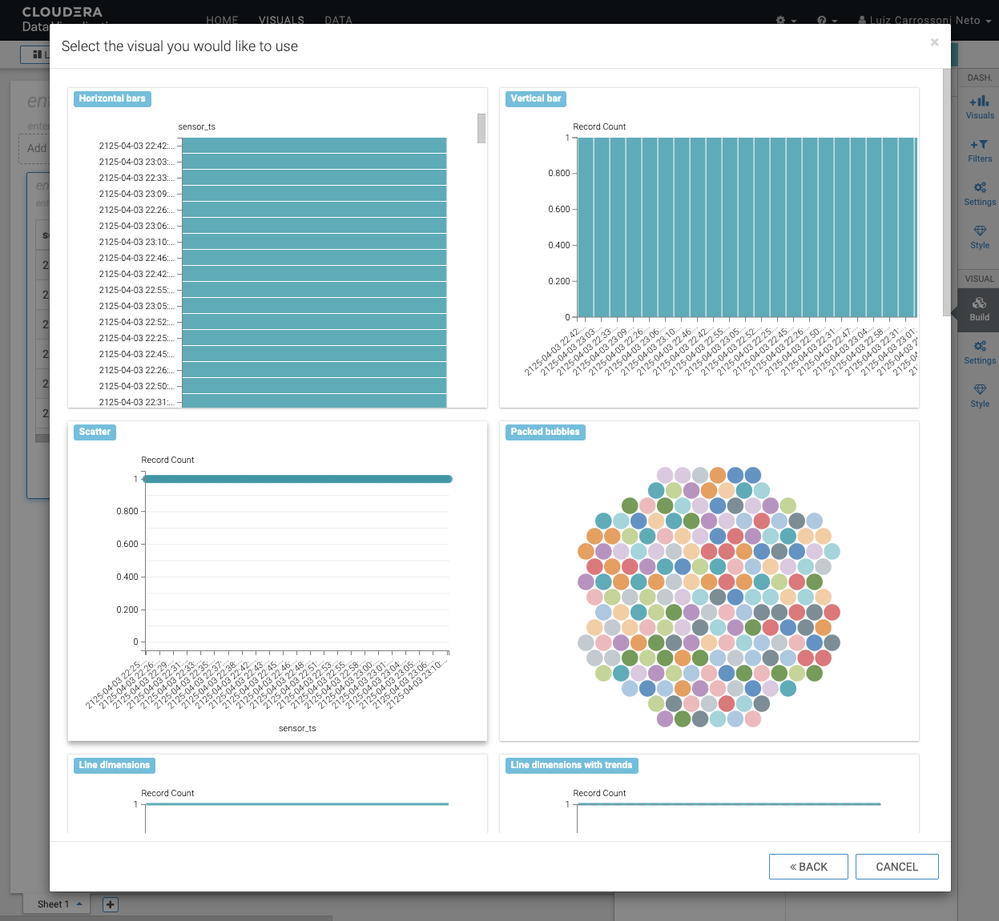Screen dimensions: 999x921
Task: Expand the gear settings dropdown in header
Action: (x=786, y=20)
